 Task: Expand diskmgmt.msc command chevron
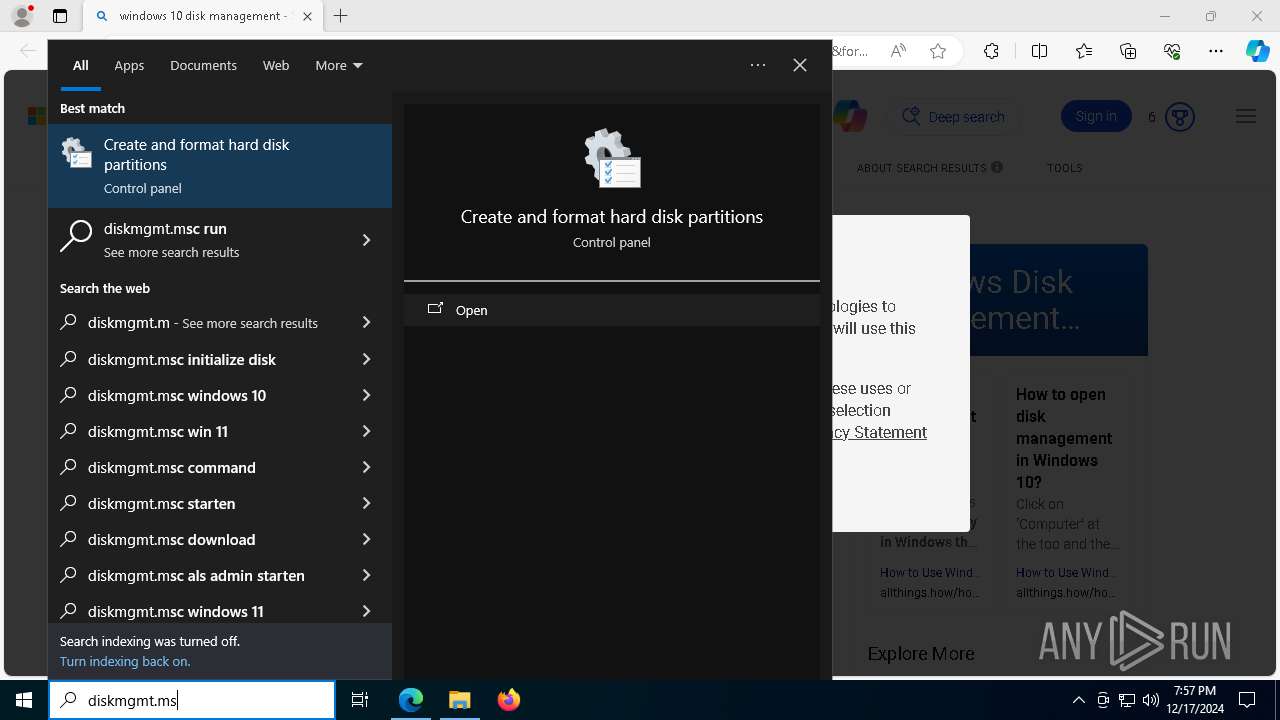[366, 467]
